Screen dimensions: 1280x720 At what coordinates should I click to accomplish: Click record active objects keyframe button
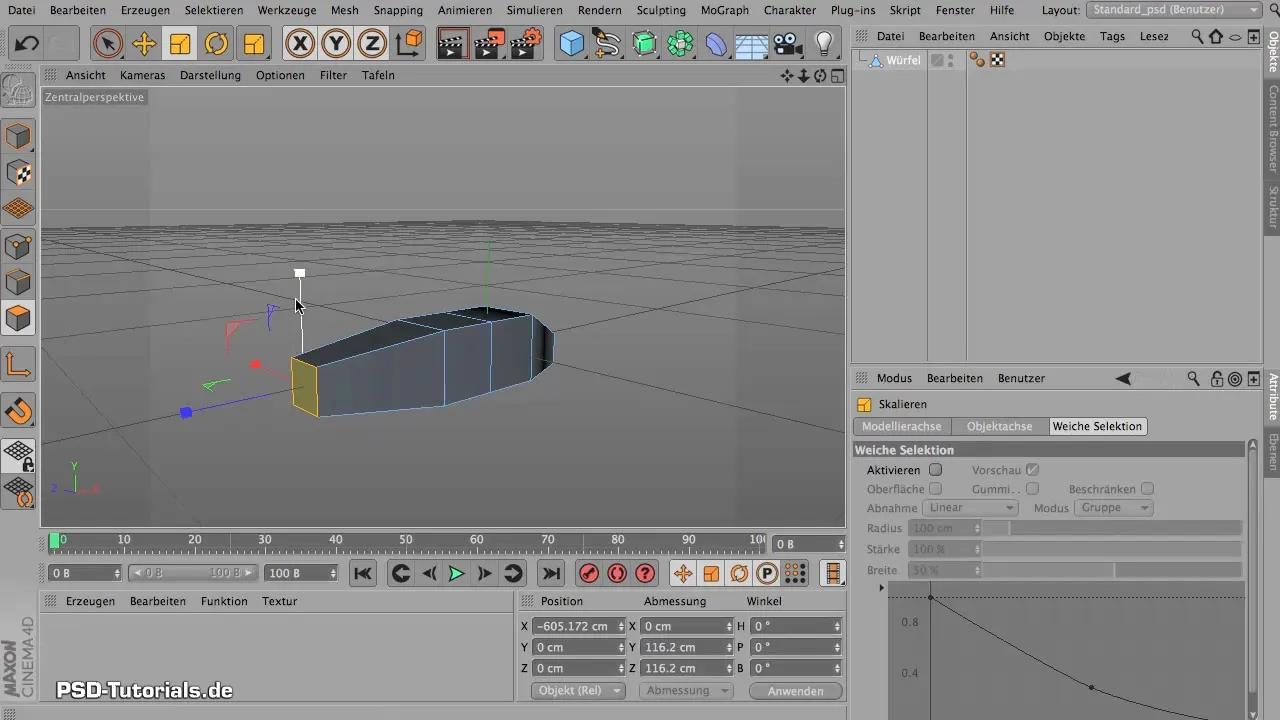[x=588, y=573]
